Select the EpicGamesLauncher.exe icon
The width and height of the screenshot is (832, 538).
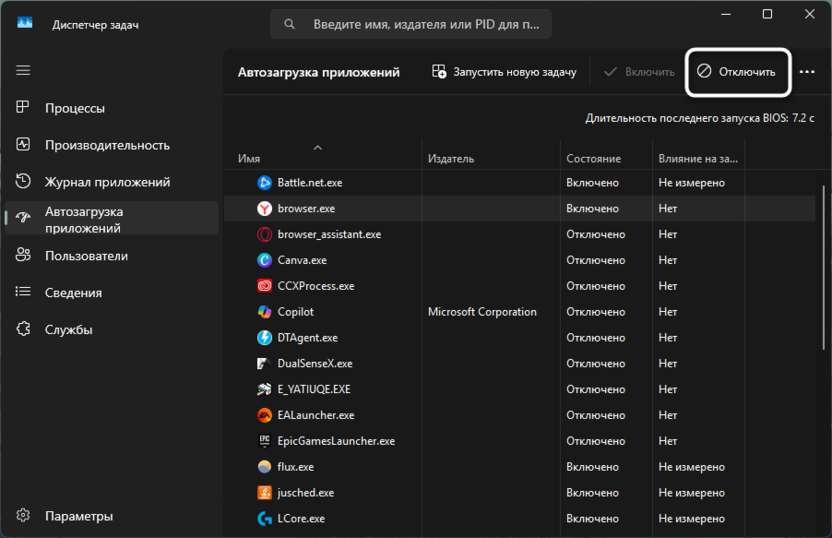[264, 441]
